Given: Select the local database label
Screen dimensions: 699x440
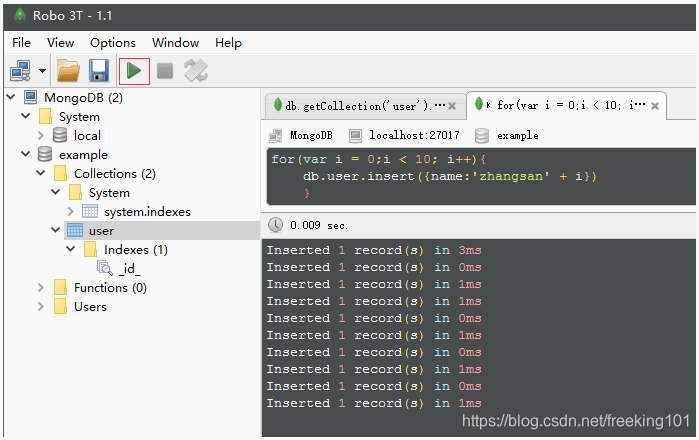Looking at the screenshot, I should [x=87, y=136].
